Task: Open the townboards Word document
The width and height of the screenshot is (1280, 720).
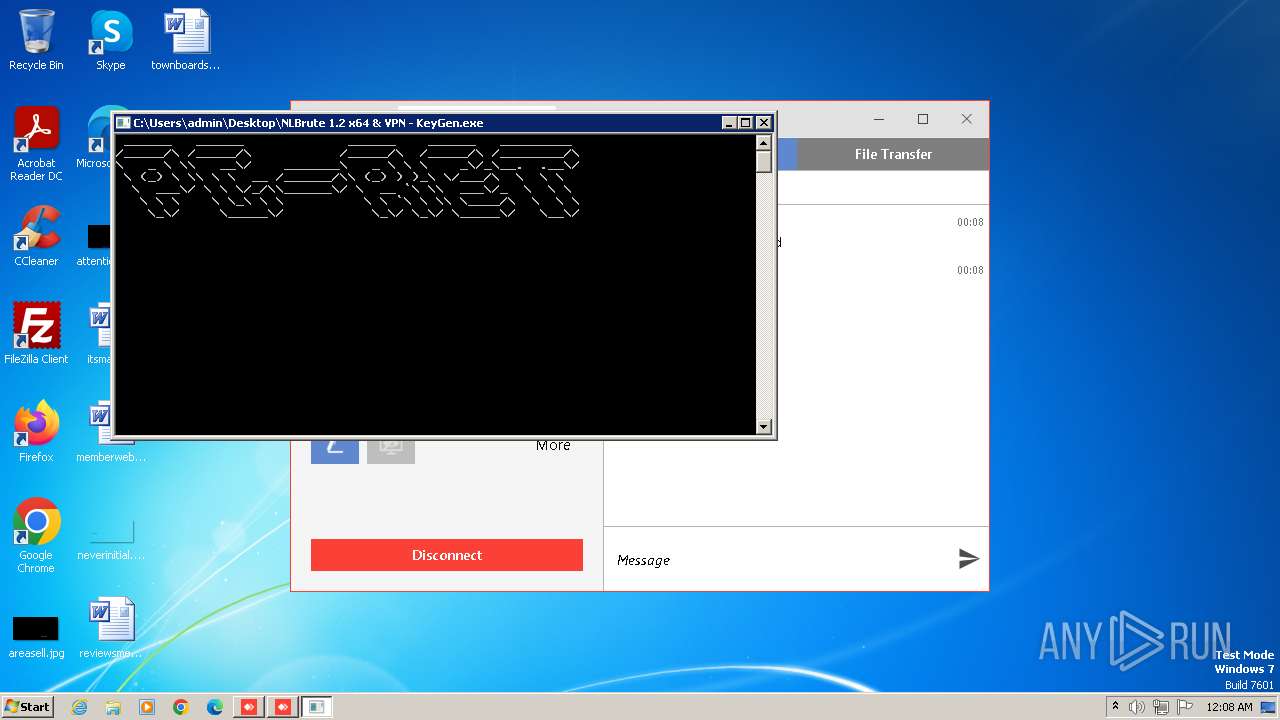Action: click(185, 40)
